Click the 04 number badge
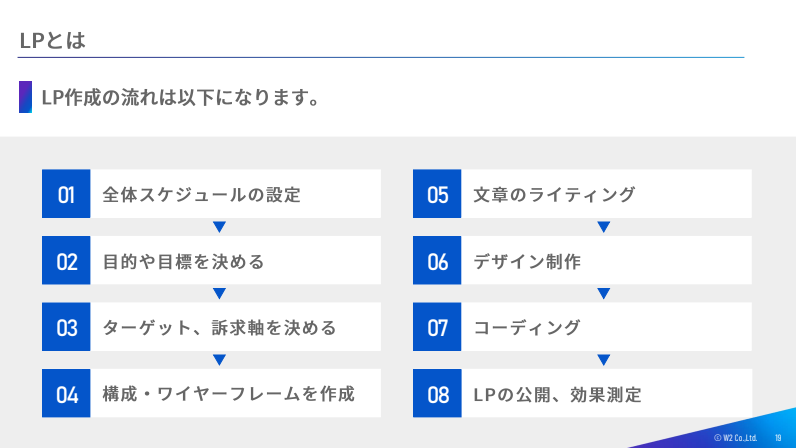 (x=66, y=393)
